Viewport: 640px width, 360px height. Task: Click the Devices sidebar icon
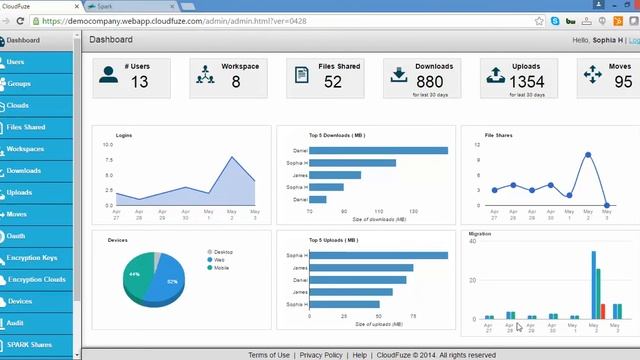pyautogui.click(x=2, y=302)
